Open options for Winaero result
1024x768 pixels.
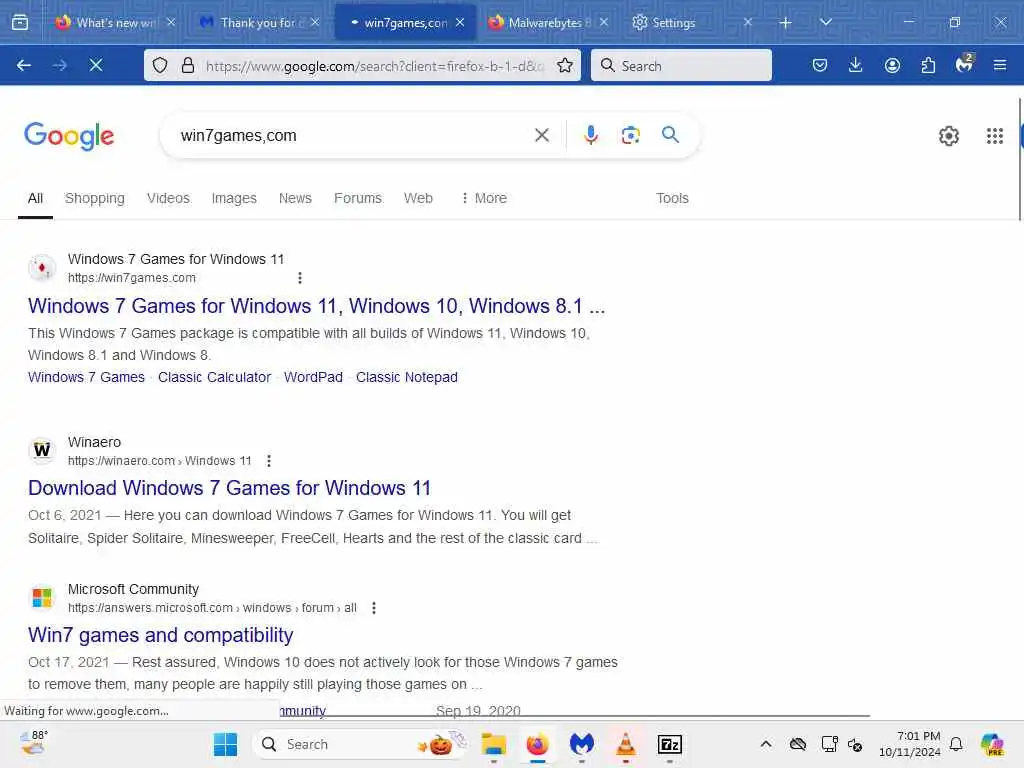[x=268, y=461]
